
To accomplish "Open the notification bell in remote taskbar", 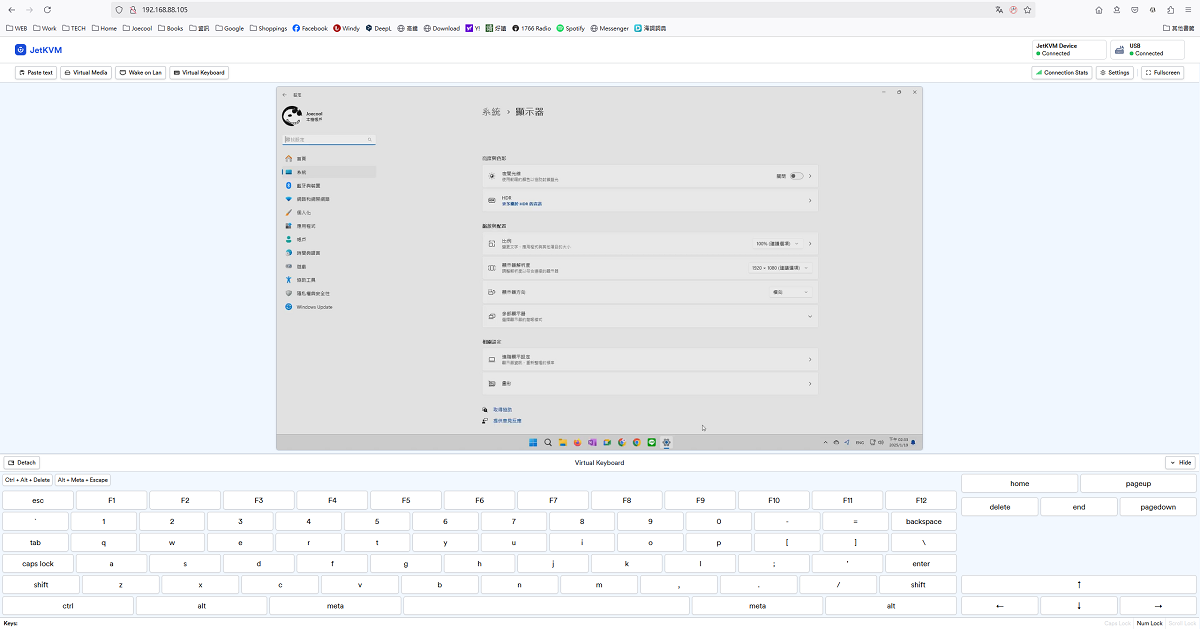I will [913, 442].
